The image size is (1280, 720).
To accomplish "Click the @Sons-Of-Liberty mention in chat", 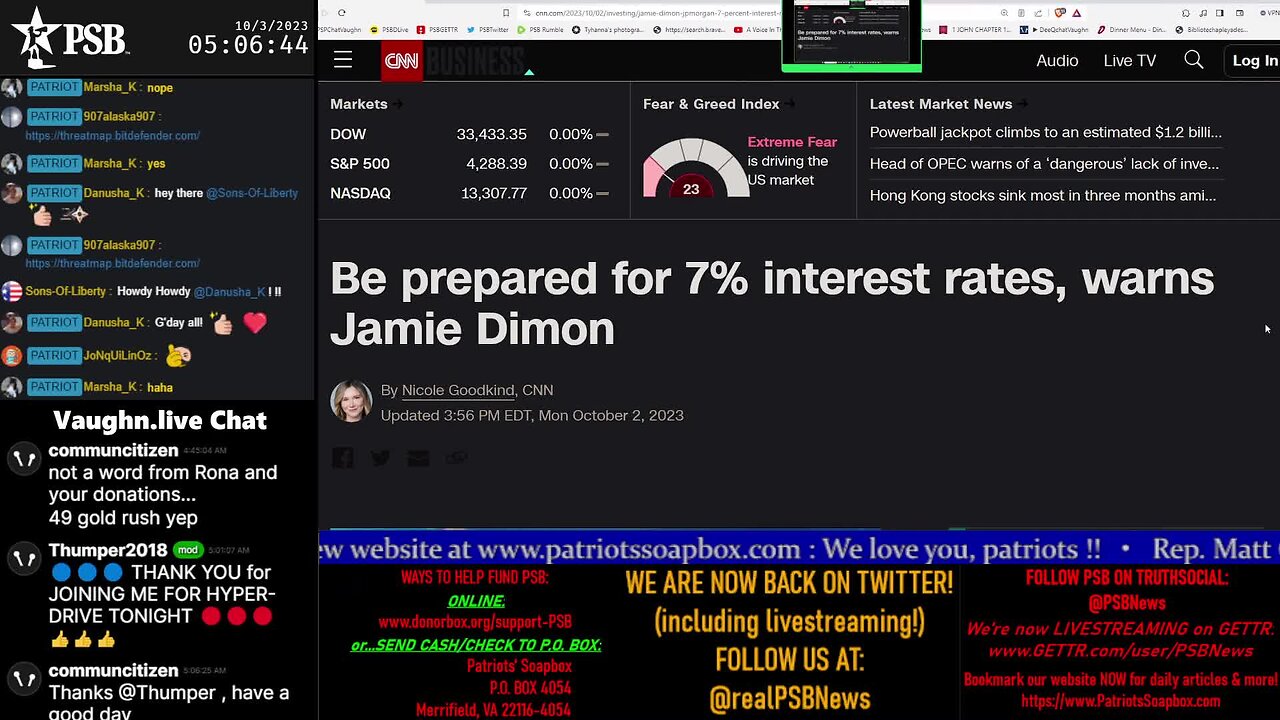I will pos(252,193).
